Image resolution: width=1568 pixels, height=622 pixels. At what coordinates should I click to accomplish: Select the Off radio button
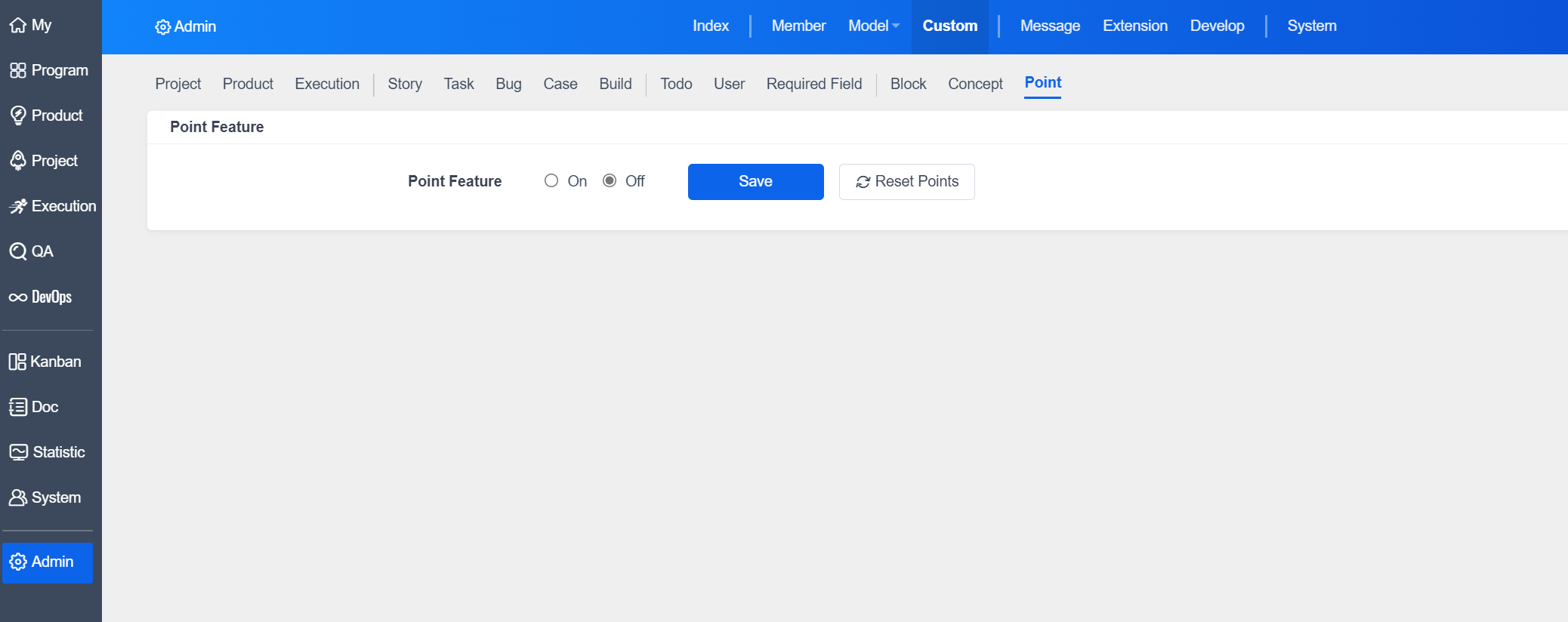coord(610,181)
